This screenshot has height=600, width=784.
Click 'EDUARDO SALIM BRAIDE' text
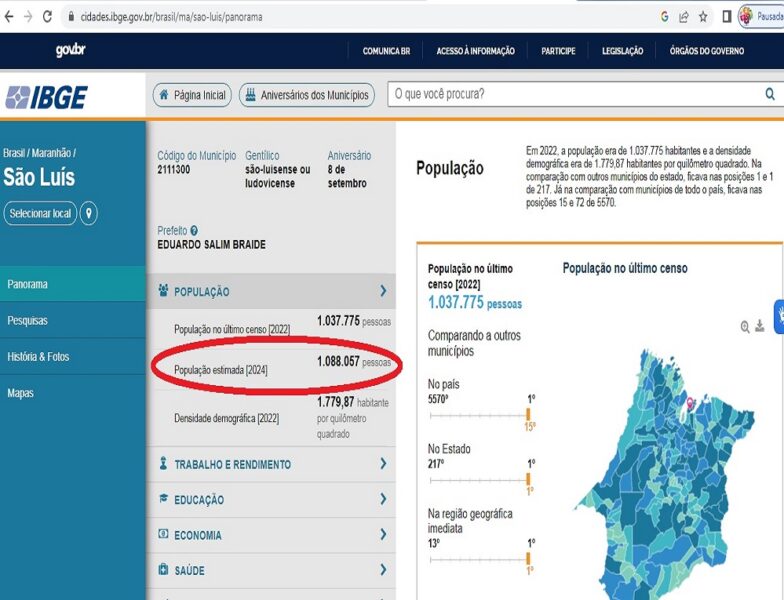212,244
